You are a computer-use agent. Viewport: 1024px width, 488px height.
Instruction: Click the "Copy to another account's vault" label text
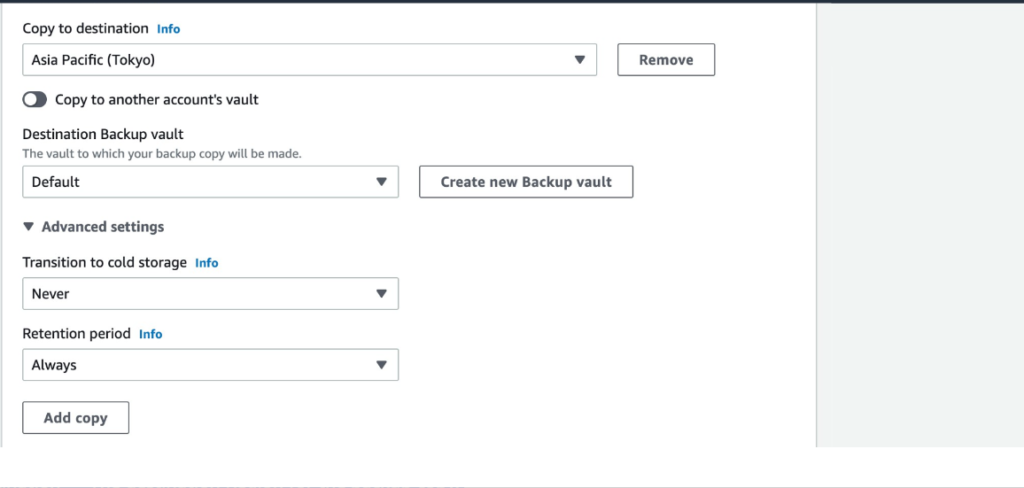[x=157, y=99]
